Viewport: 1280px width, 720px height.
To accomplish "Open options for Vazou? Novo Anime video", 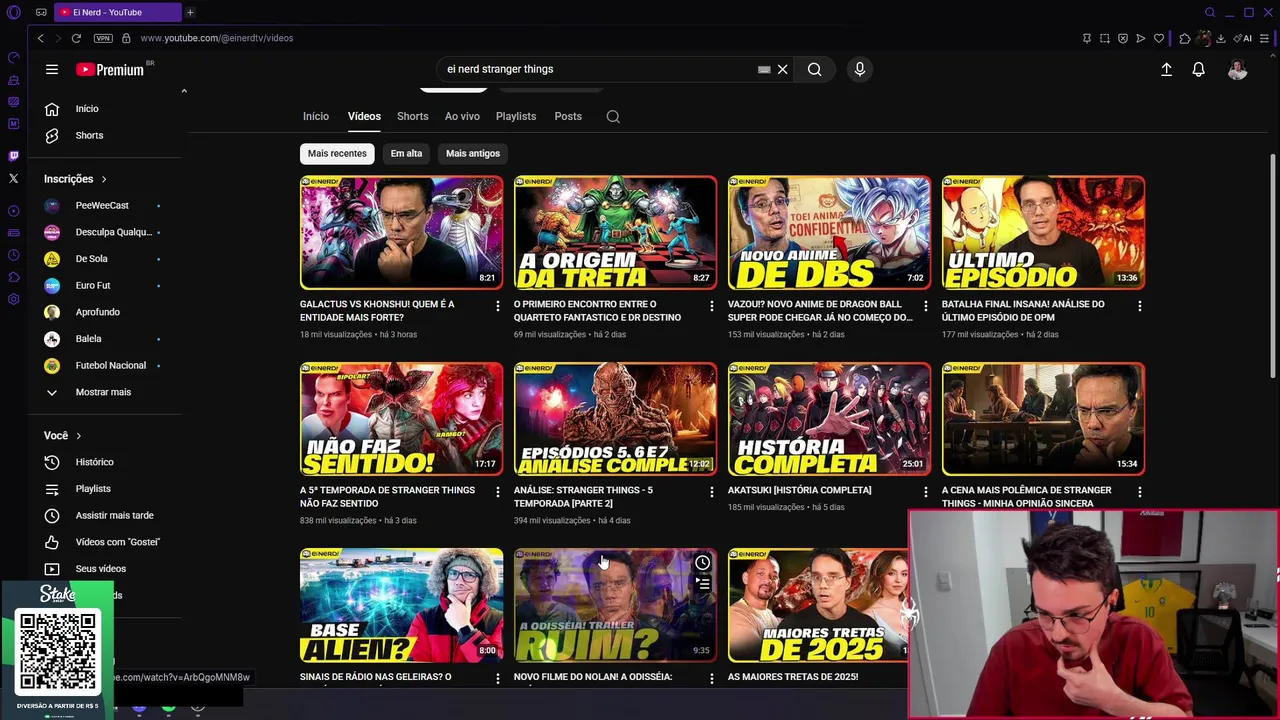I will 926,306.
